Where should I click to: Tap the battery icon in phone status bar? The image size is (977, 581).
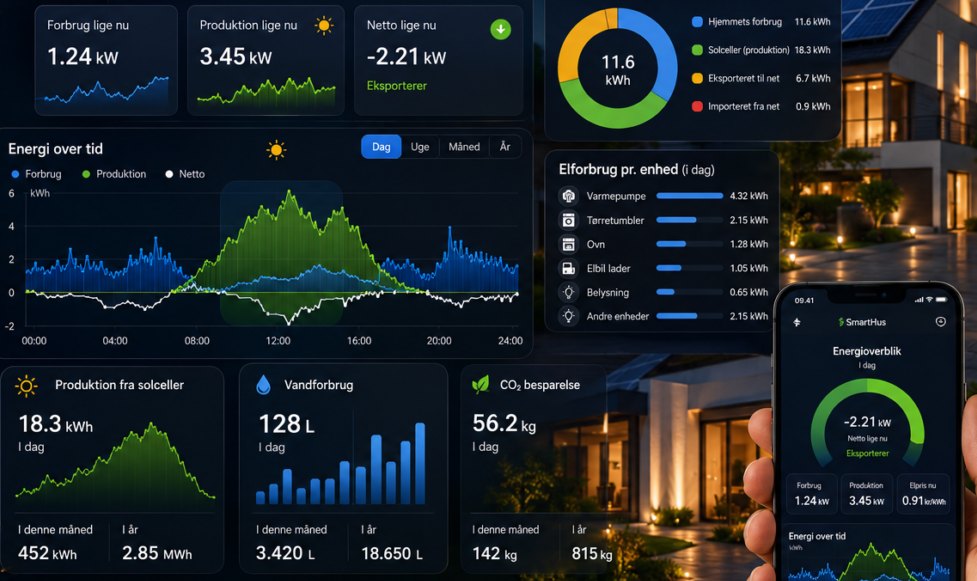pyautogui.click(x=941, y=300)
